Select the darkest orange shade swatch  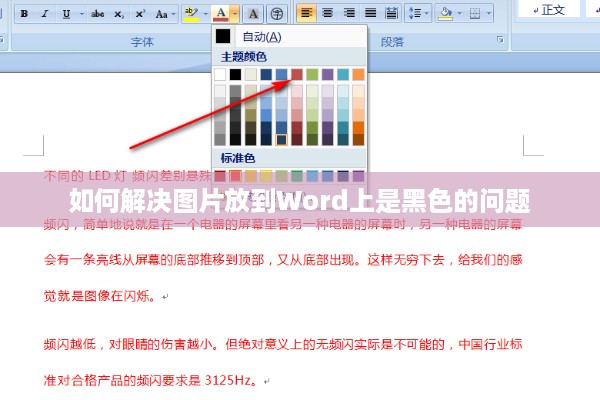pyautogui.click(x=358, y=139)
